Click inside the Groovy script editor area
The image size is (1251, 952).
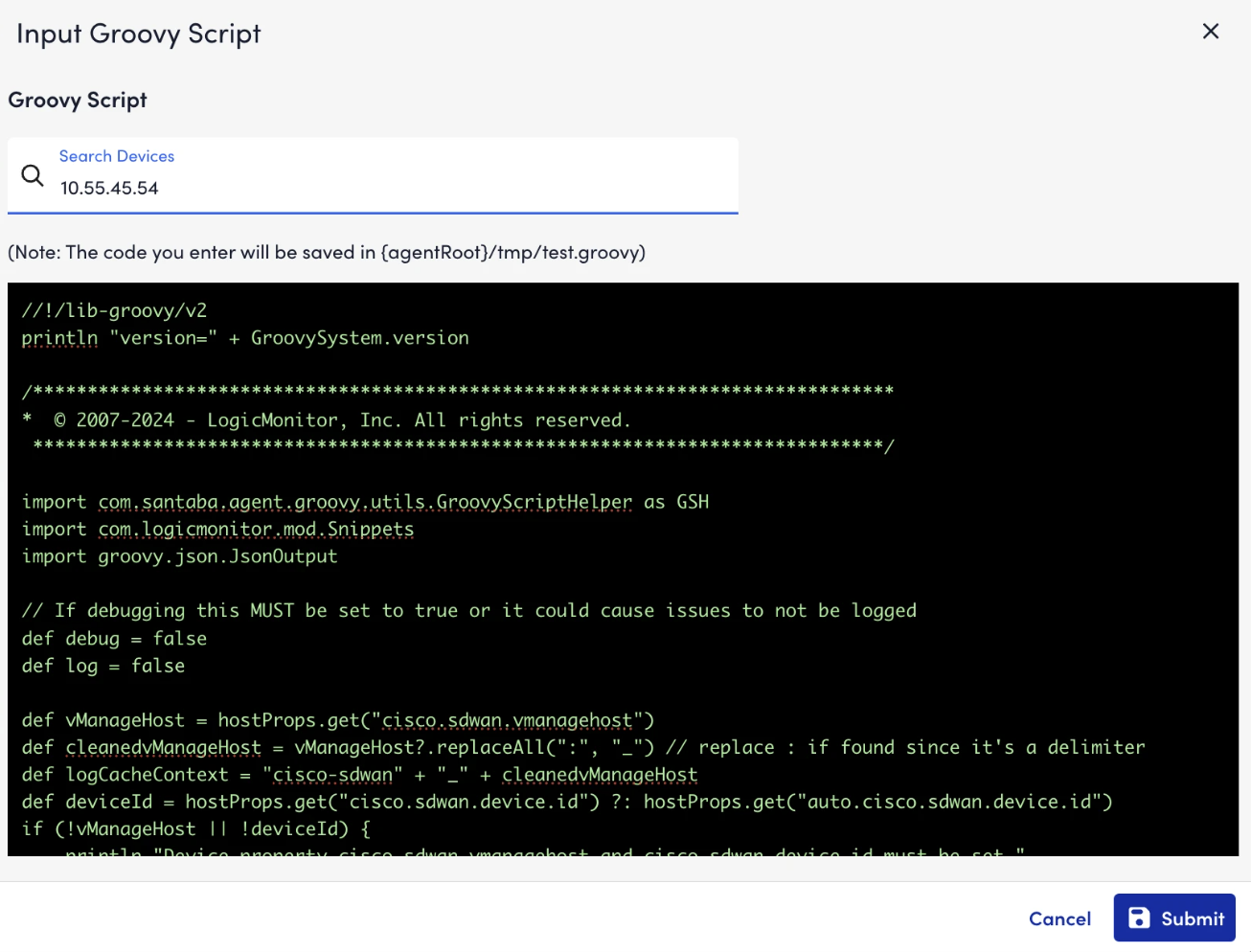point(623,575)
